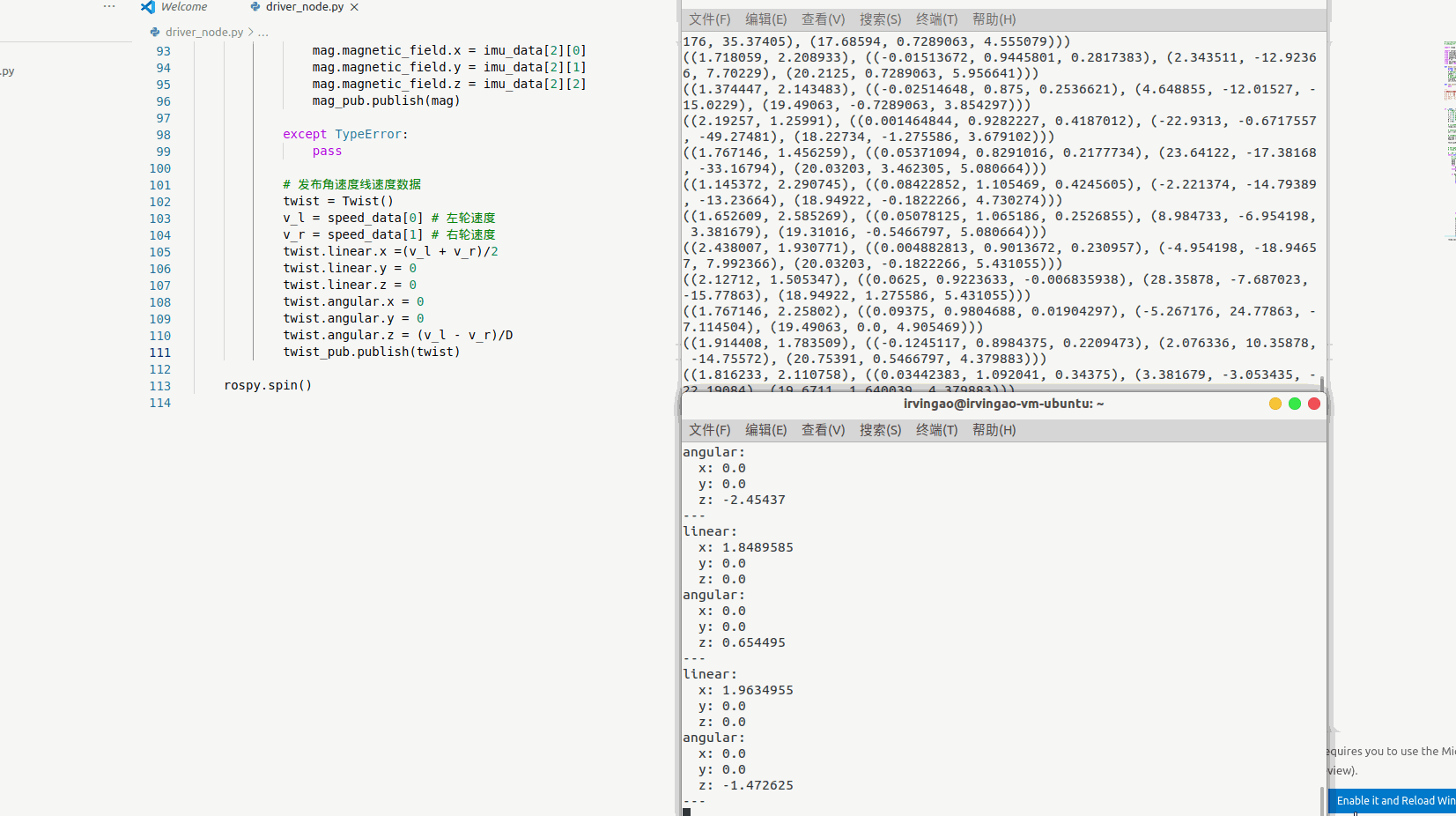Click the 'except TypeError:' code line
The width and height of the screenshot is (1456, 816).
click(x=345, y=134)
